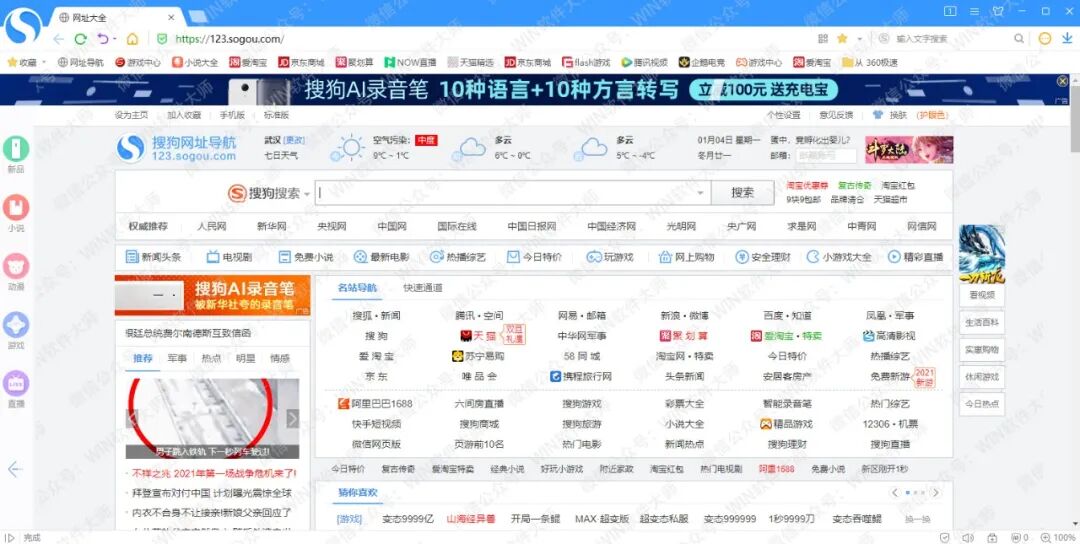This screenshot has height=544, width=1080.
Task: Open the 今日特价 shortcut in the icon row
Action: [534, 257]
